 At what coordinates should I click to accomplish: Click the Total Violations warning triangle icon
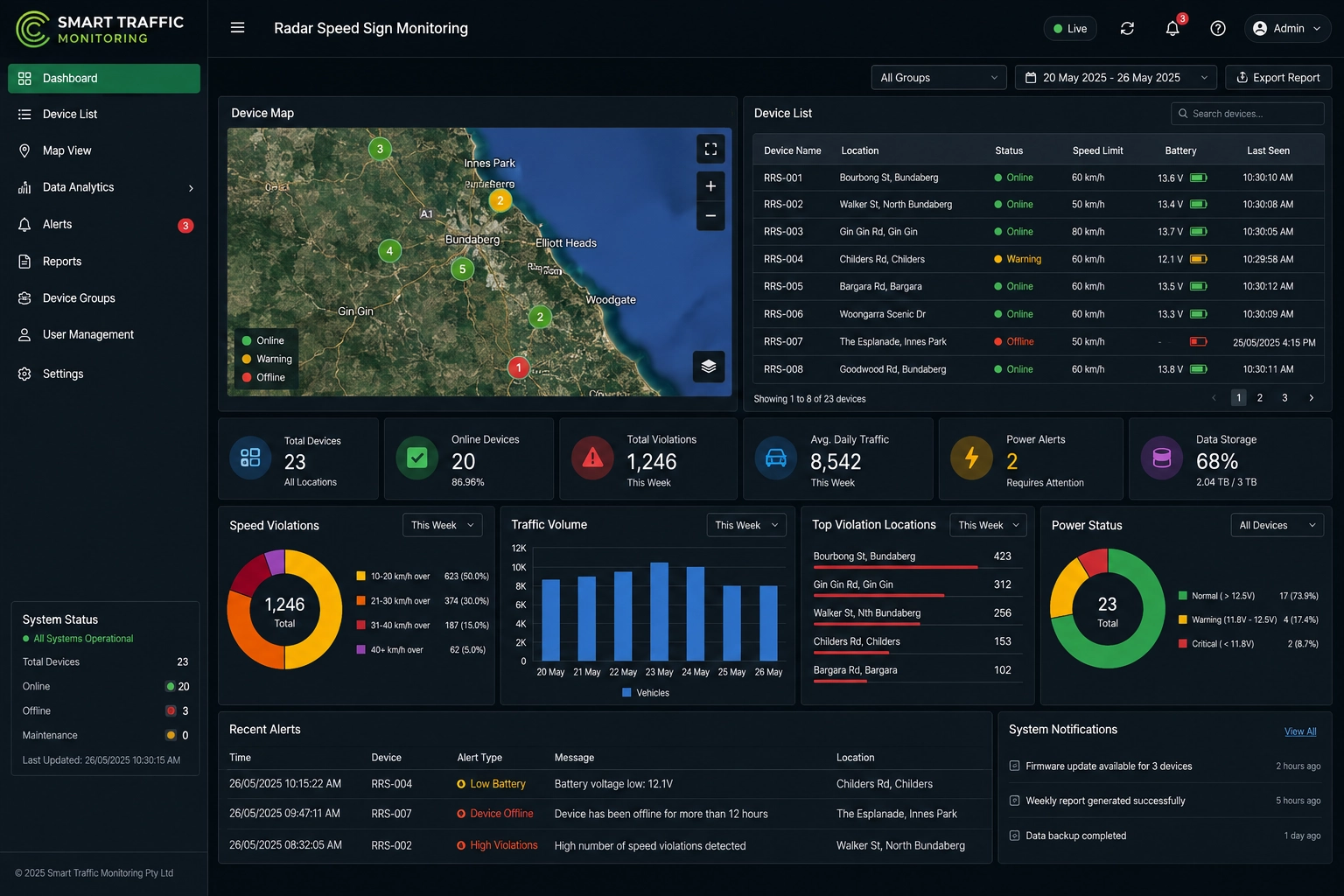pos(593,458)
